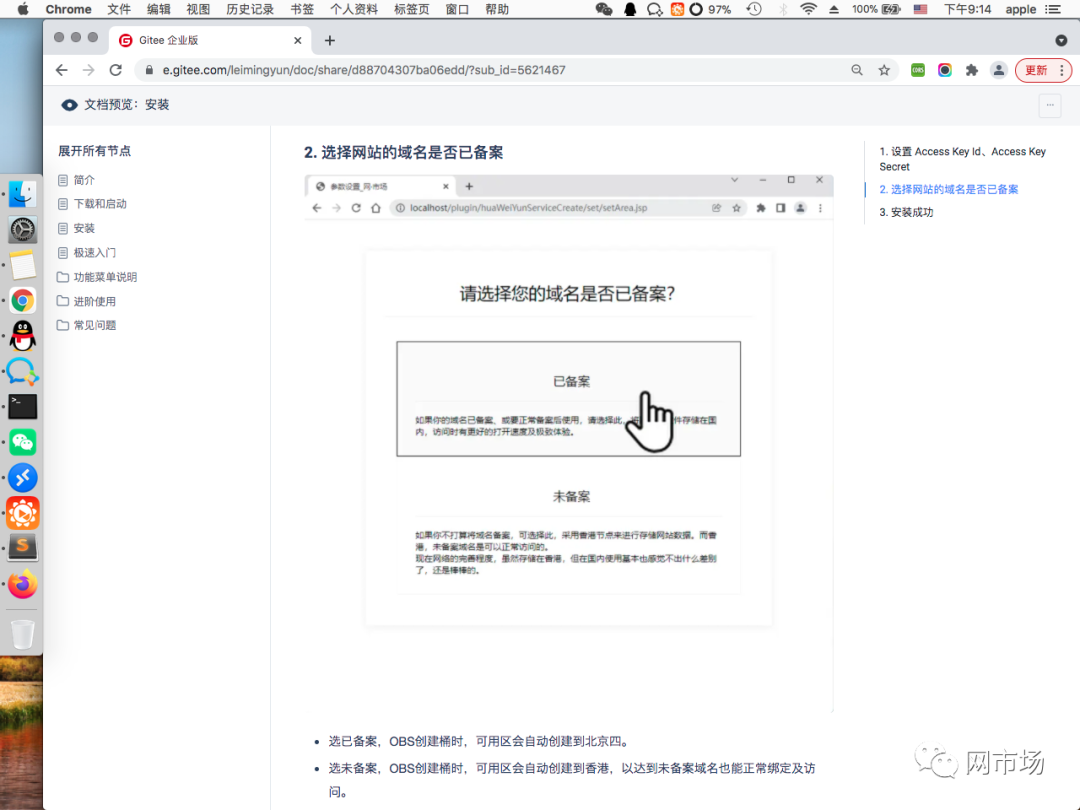The width and height of the screenshot is (1080, 810).
Task: Click the US input source flag
Action: pyautogui.click(x=920, y=9)
